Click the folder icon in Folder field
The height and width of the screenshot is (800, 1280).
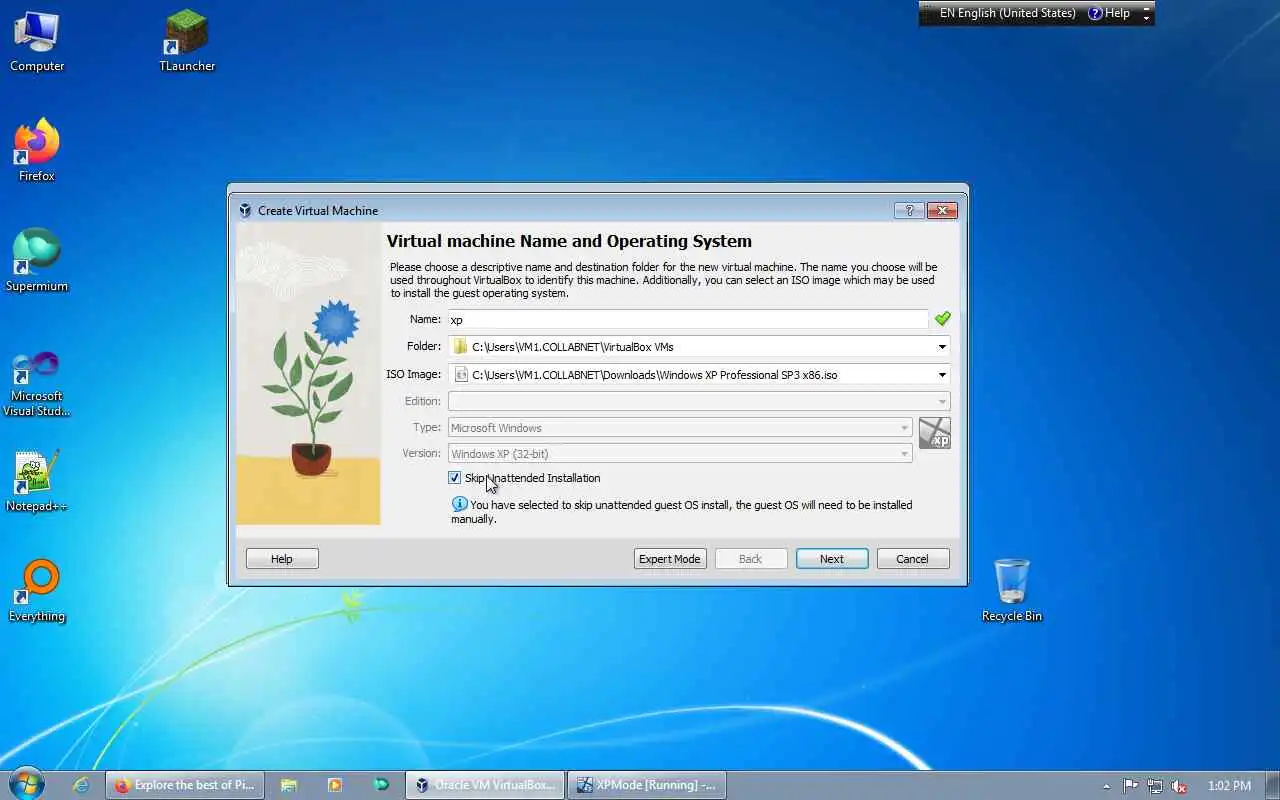coord(460,347)
